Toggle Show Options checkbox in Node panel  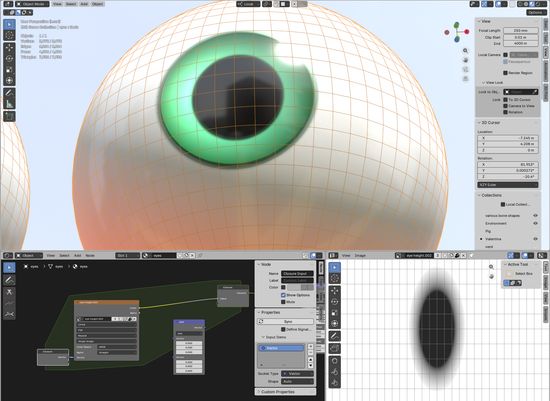[x=283, y=295]
